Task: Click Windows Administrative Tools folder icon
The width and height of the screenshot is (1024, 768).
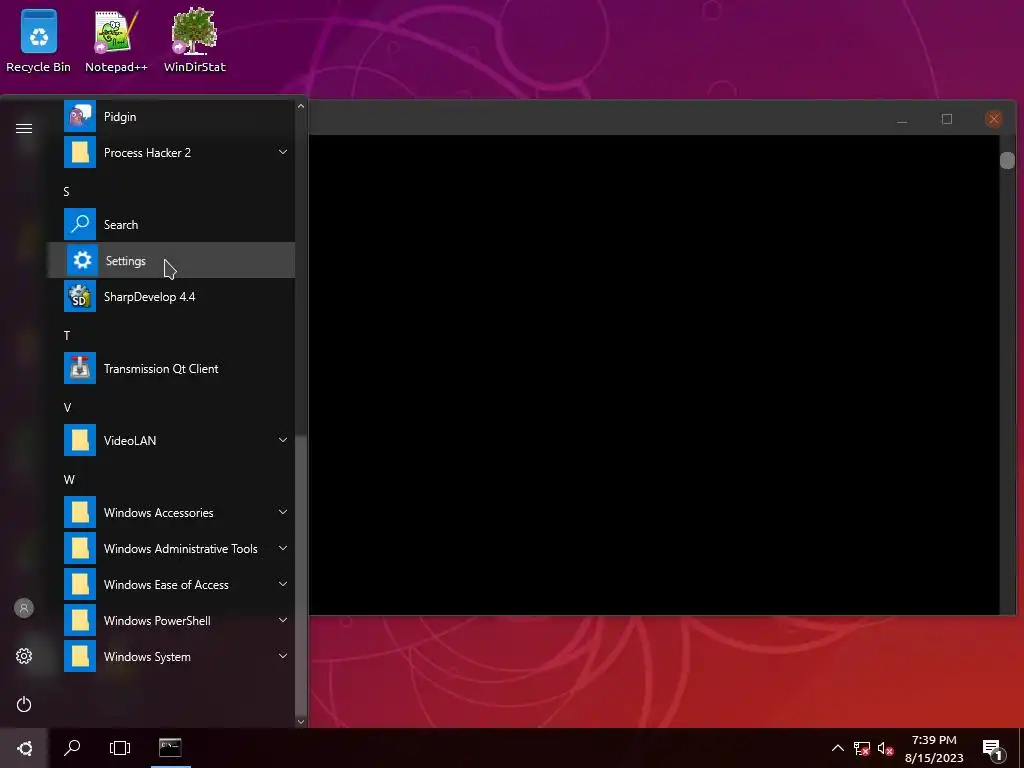Action: coord(80,549)
